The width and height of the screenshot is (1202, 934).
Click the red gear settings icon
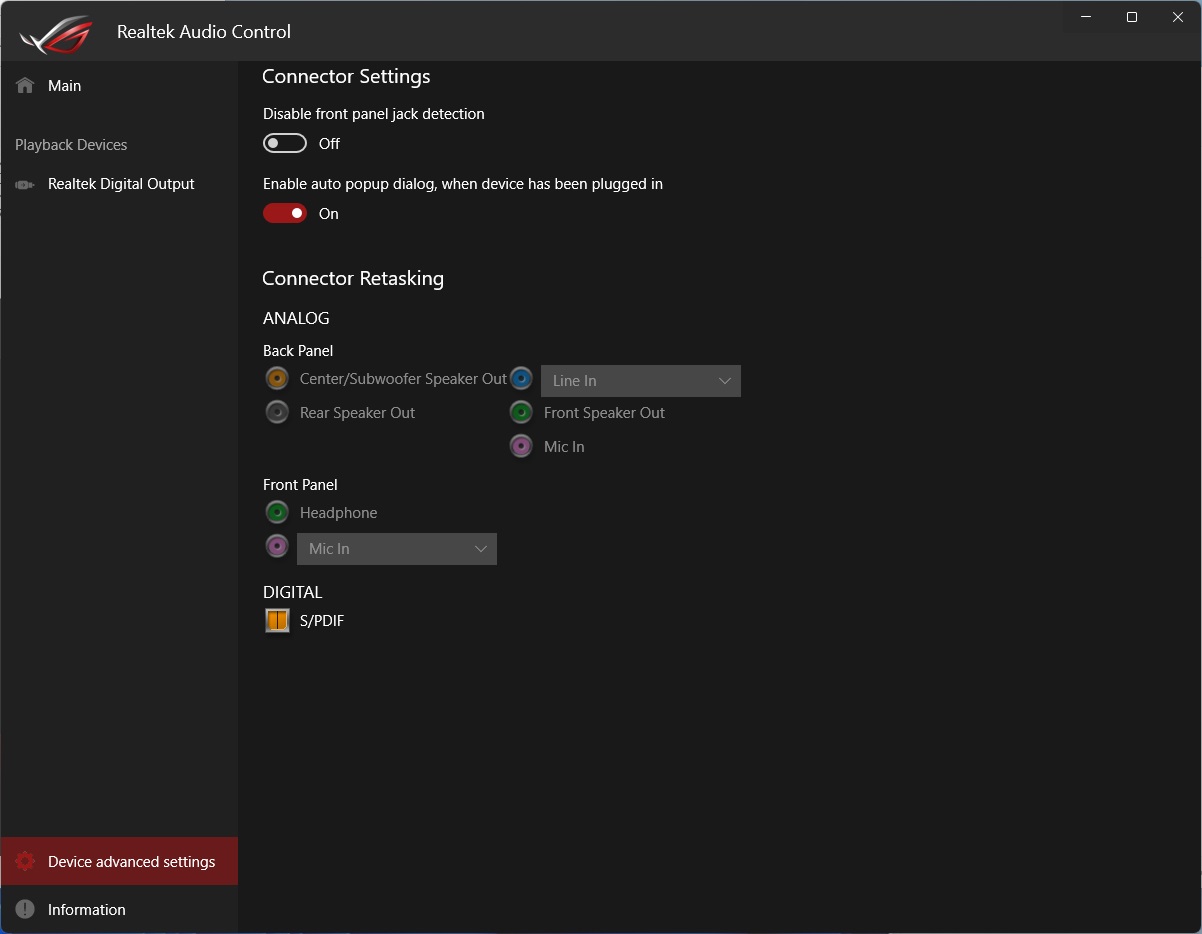pyautogui.click(x=25, y=862)
